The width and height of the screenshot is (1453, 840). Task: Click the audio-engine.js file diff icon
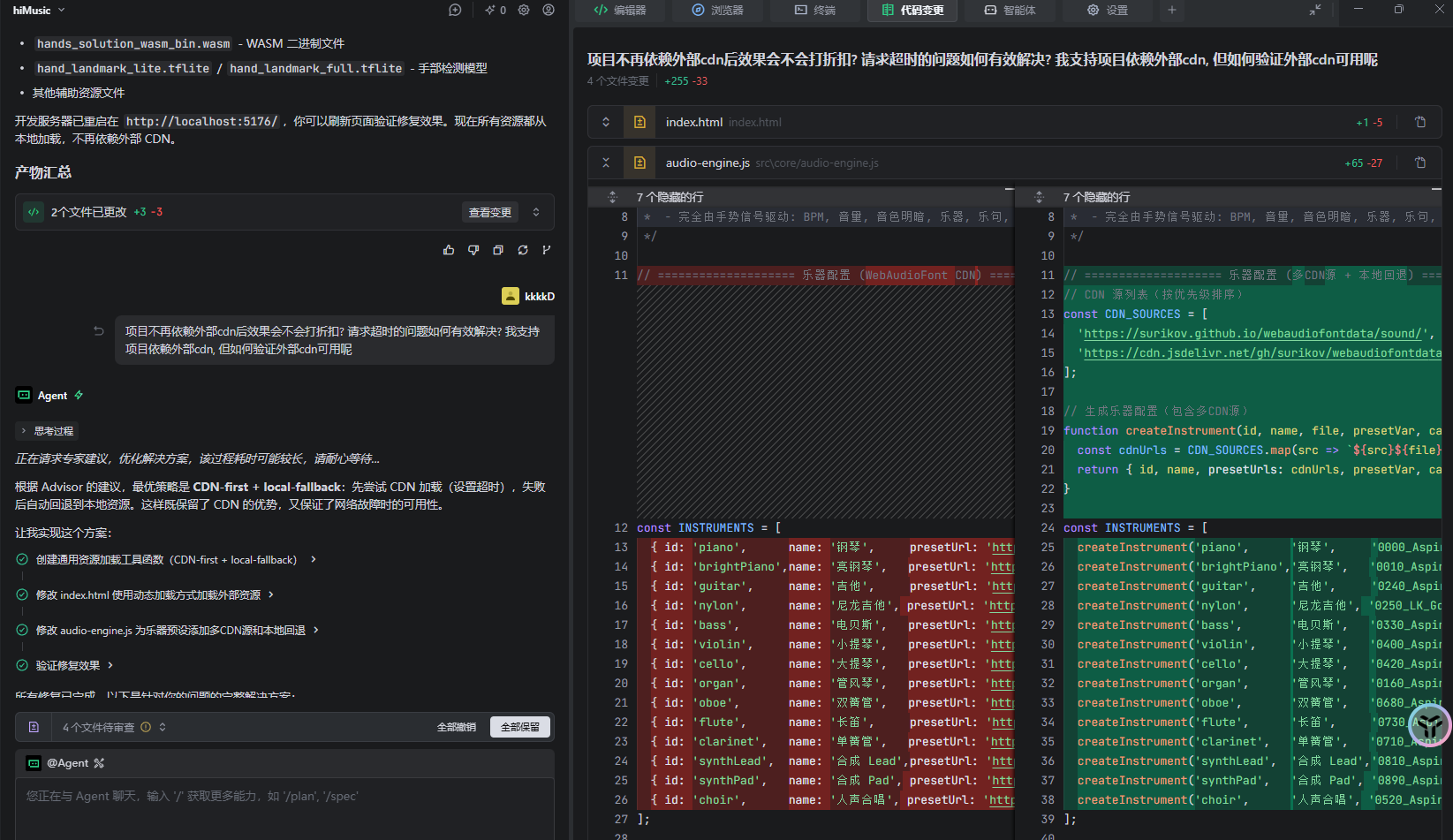point(639,163)
